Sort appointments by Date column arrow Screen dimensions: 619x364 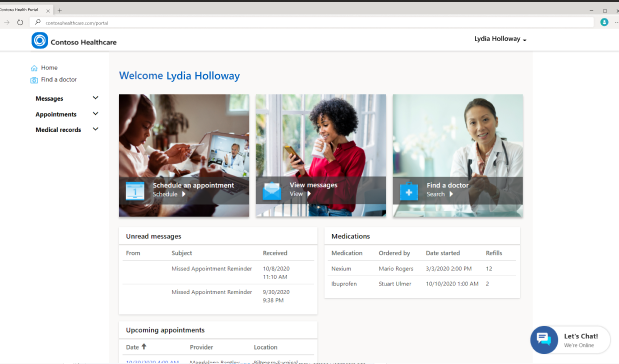point(144,347)
